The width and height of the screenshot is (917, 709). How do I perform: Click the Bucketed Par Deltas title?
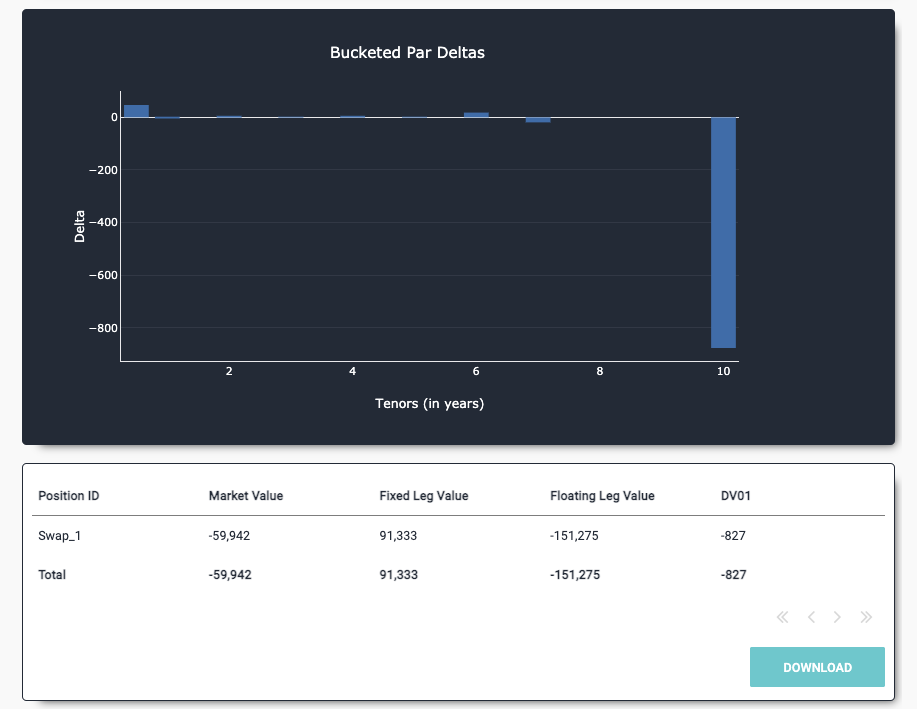click(407, 52)
